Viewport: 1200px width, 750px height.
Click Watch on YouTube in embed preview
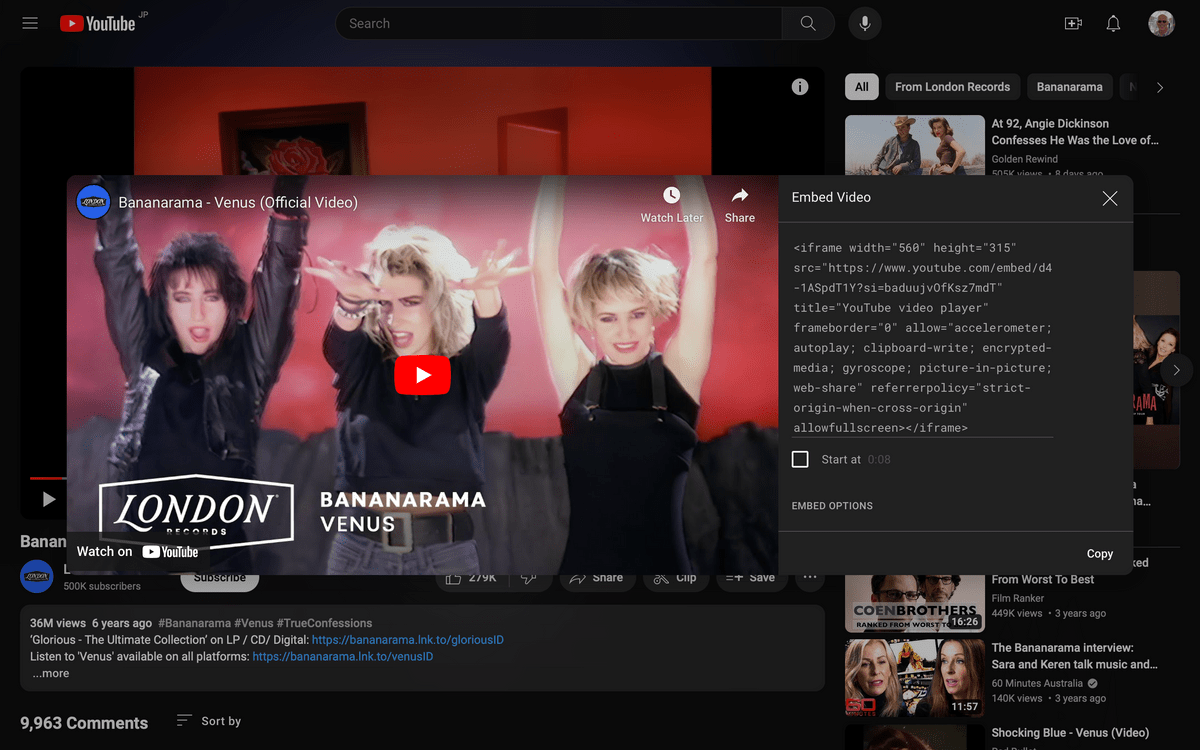[x=137, y=551]
